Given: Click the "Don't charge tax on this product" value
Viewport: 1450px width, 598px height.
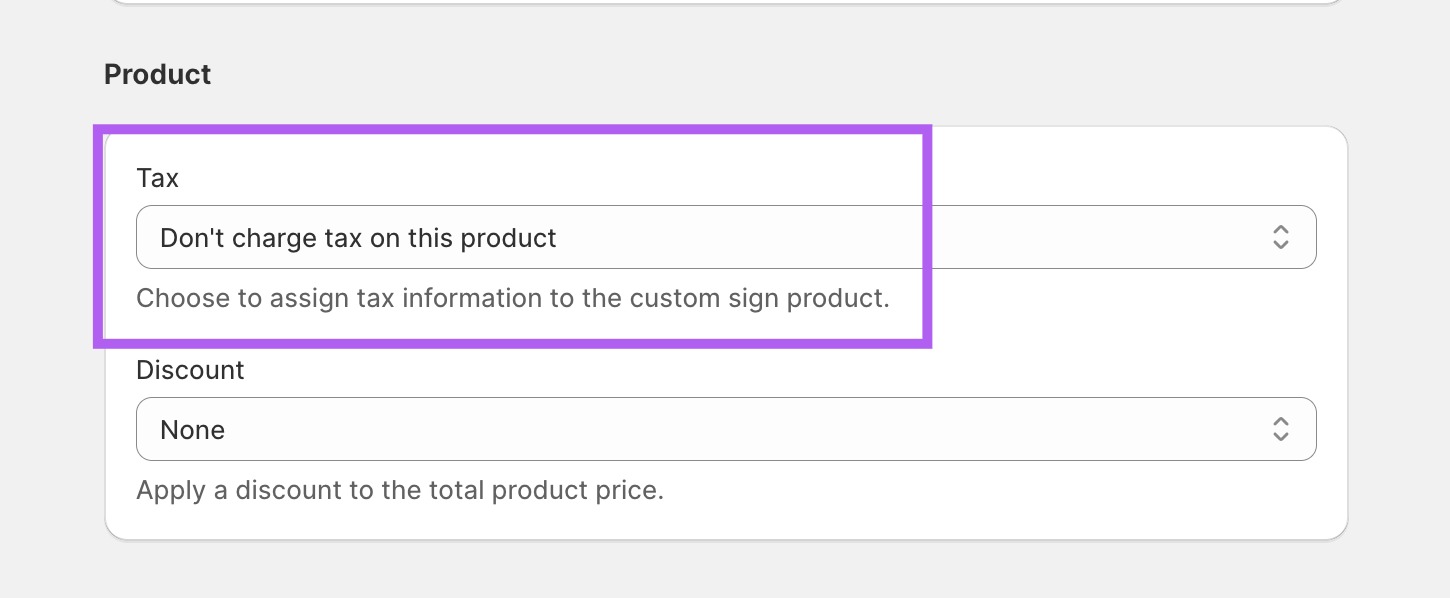Looking at the screenshot, I should (358, 238).
